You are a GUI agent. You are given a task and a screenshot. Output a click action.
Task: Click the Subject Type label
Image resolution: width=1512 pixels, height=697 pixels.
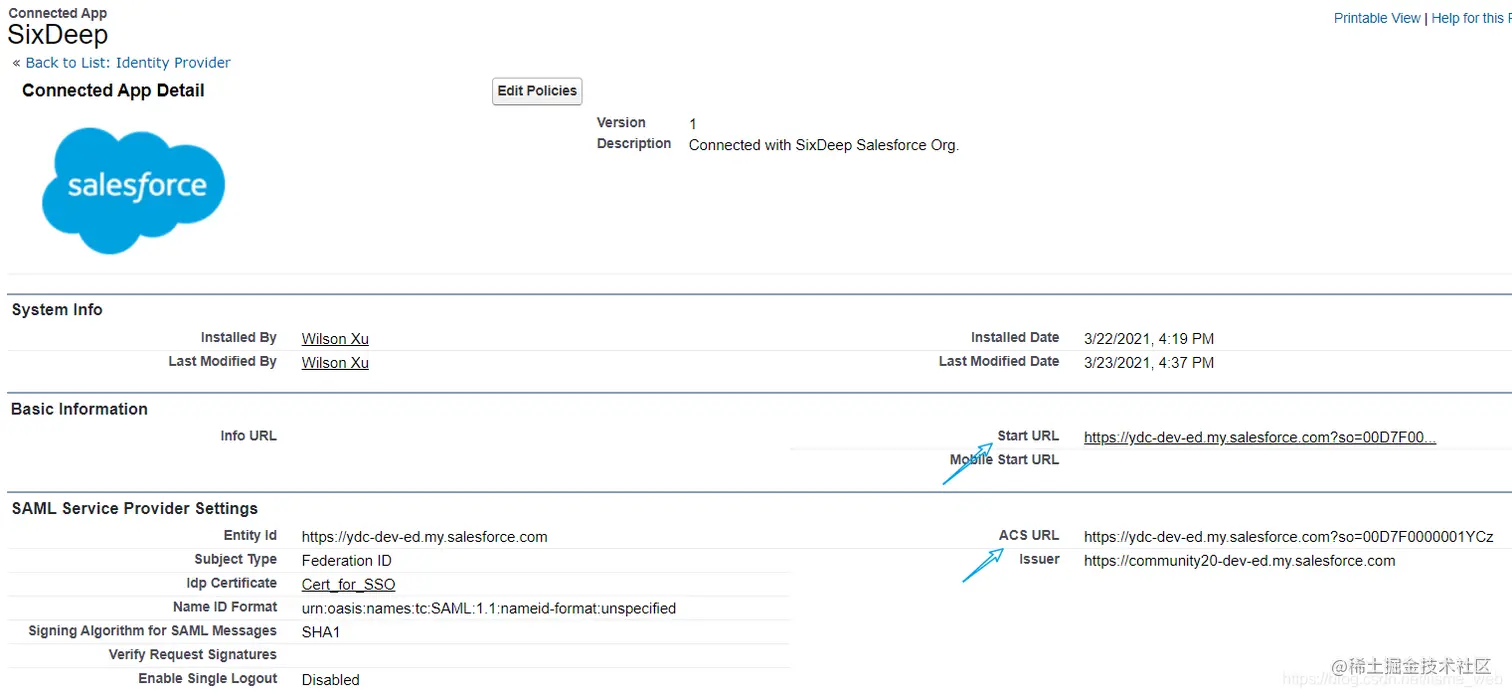pos(235,559)
